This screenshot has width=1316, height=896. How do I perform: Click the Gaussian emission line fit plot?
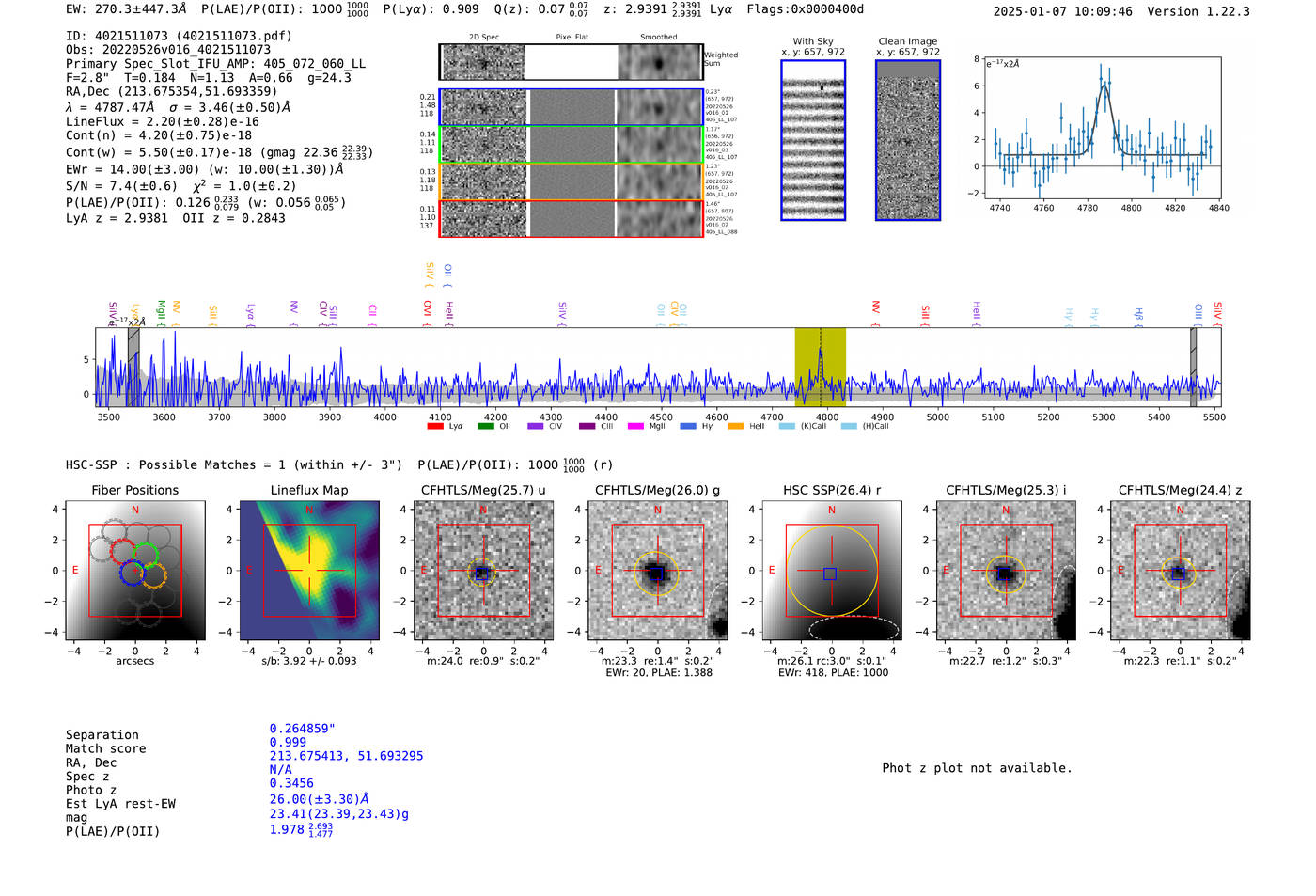(1103, 129)
